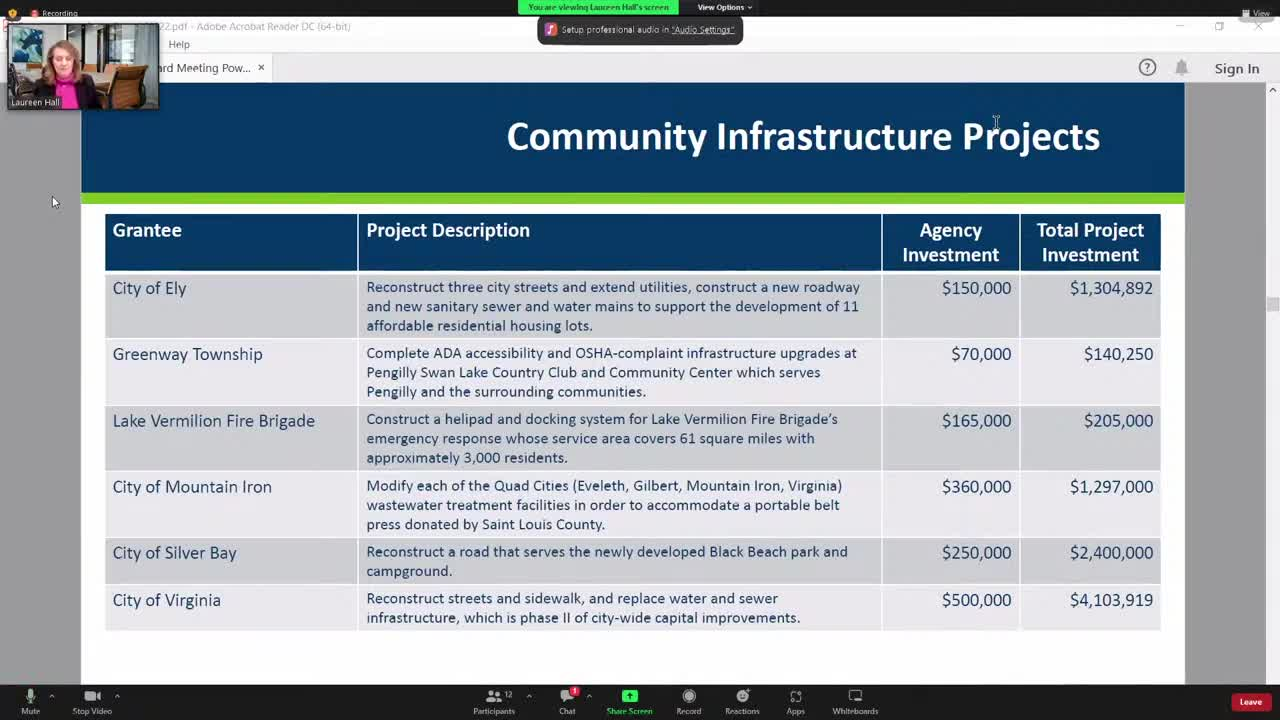
Task: Close the Board Meeting PowerPoint document tab
Action: 261,68
